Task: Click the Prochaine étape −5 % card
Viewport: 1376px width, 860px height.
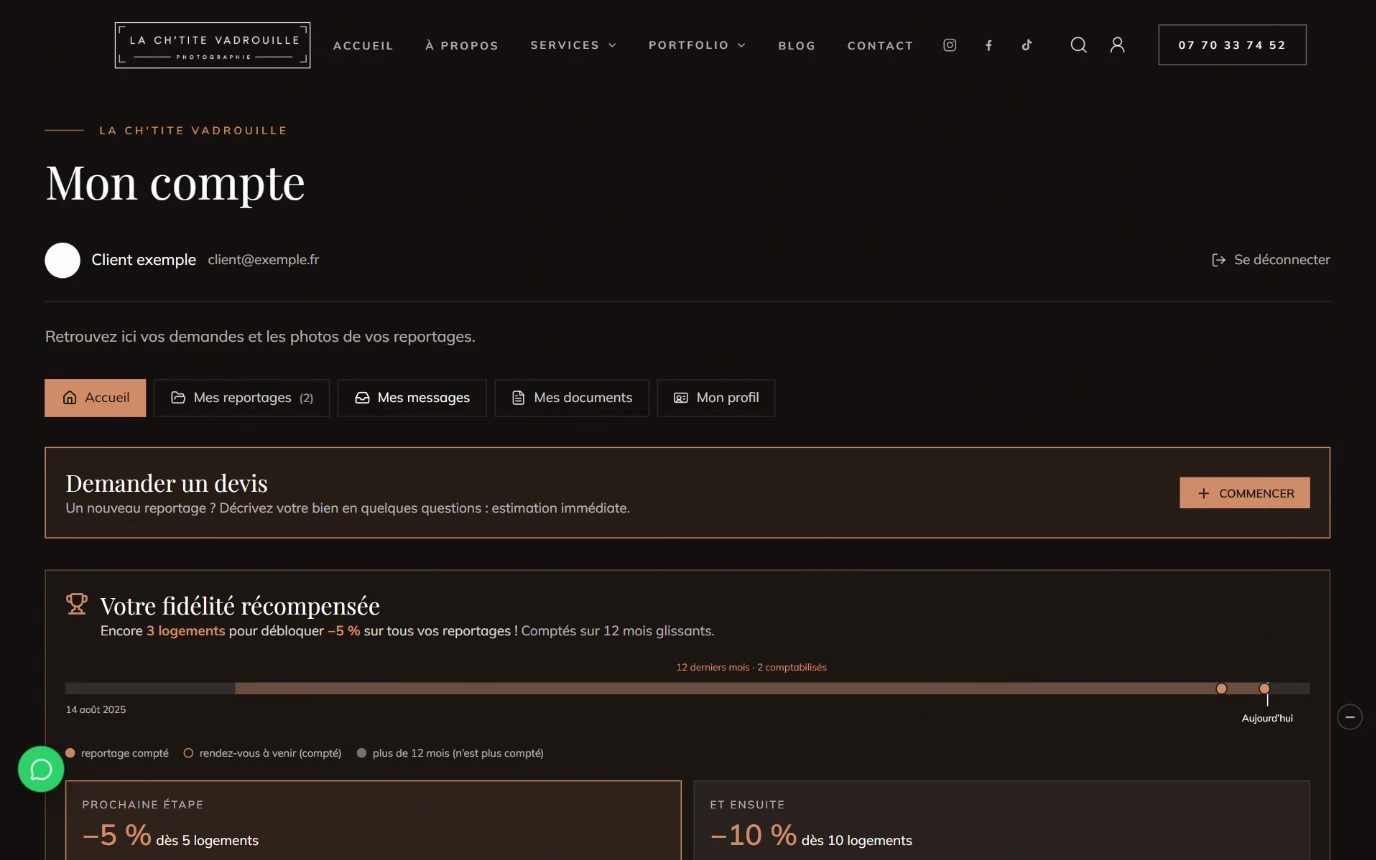Action: (373, 821)
